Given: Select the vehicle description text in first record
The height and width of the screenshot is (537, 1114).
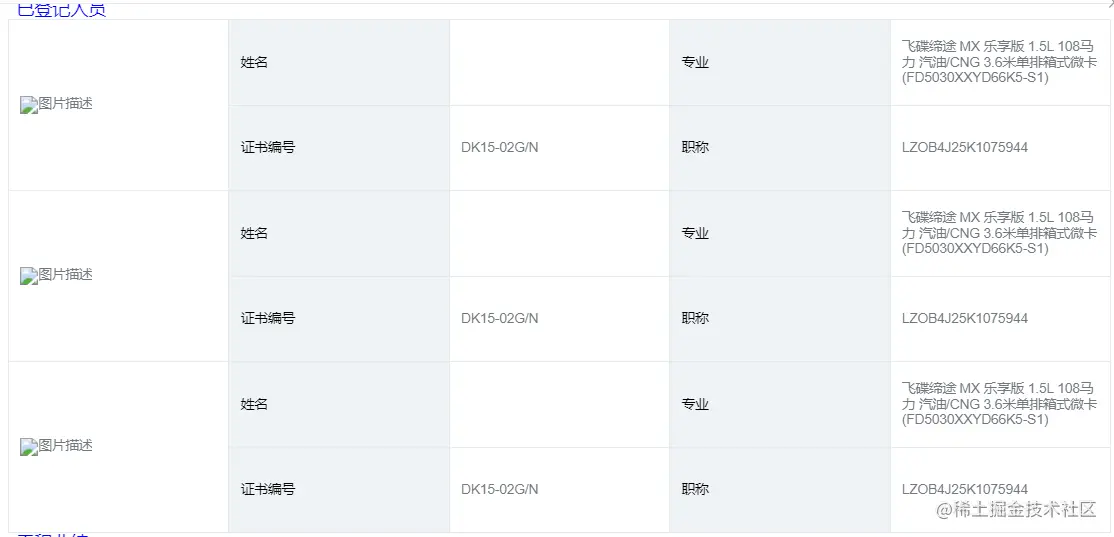Looking at the screenshot, I should click(999, 62).
